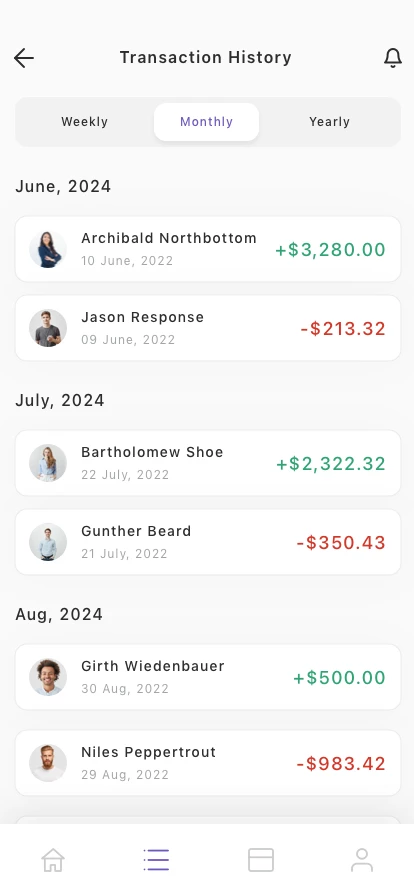414x896 pixels.
Task: Open the -$350.43 Gunther Beard amount
Action: (x=341, y=542)
